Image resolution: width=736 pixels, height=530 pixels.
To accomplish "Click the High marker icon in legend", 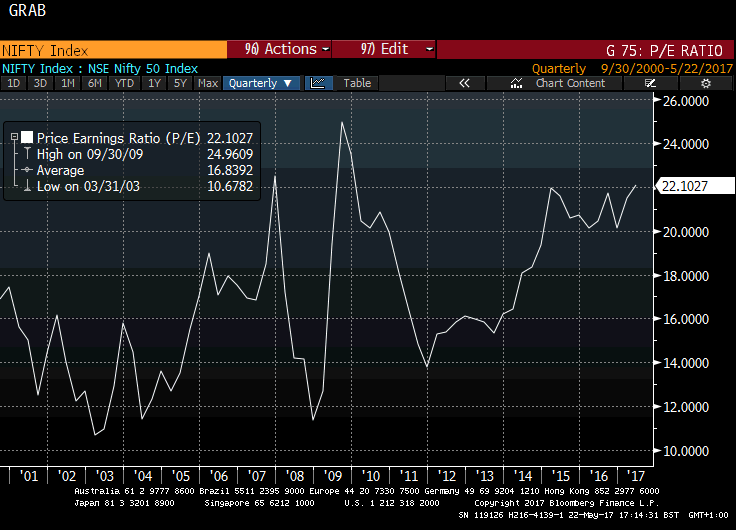I will click(x=26, y=154).
